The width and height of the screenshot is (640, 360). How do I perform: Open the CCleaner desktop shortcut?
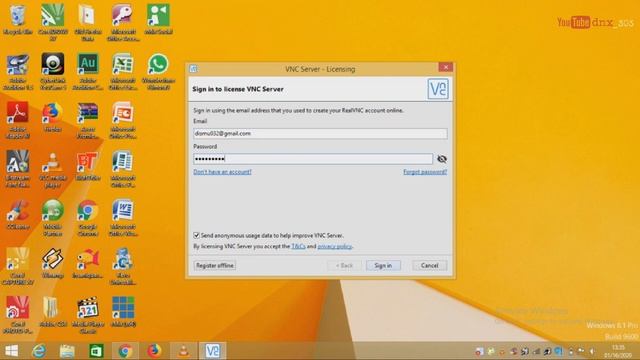18,214
